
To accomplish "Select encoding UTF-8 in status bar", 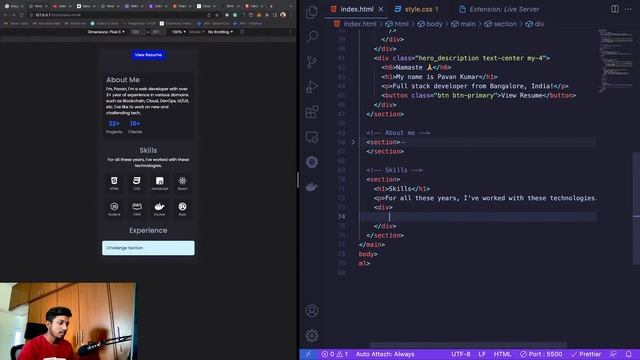I will (460, 354).
